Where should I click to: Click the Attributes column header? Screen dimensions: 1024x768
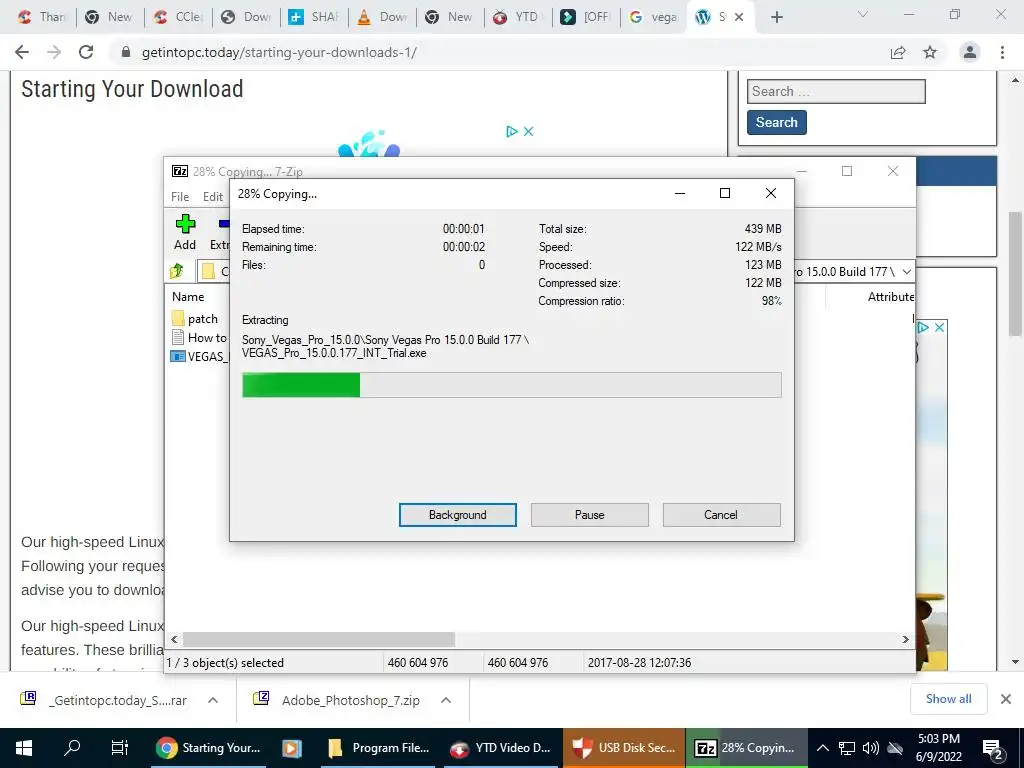point(890,296)
